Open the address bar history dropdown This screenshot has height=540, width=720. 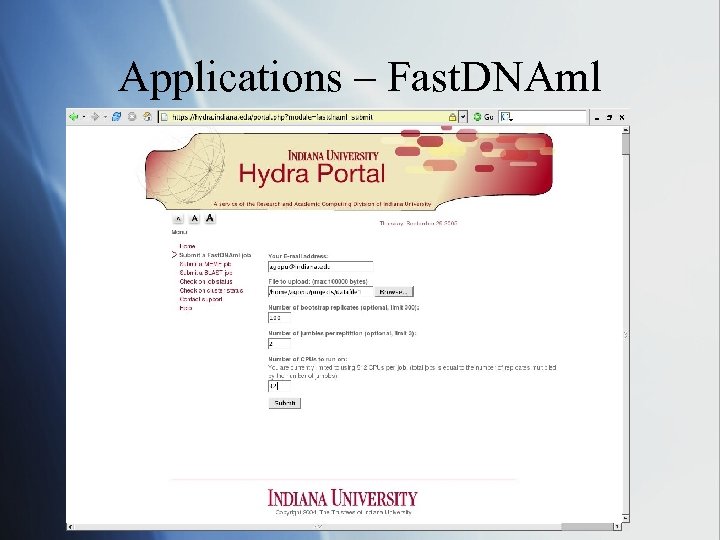click(463, 117)
